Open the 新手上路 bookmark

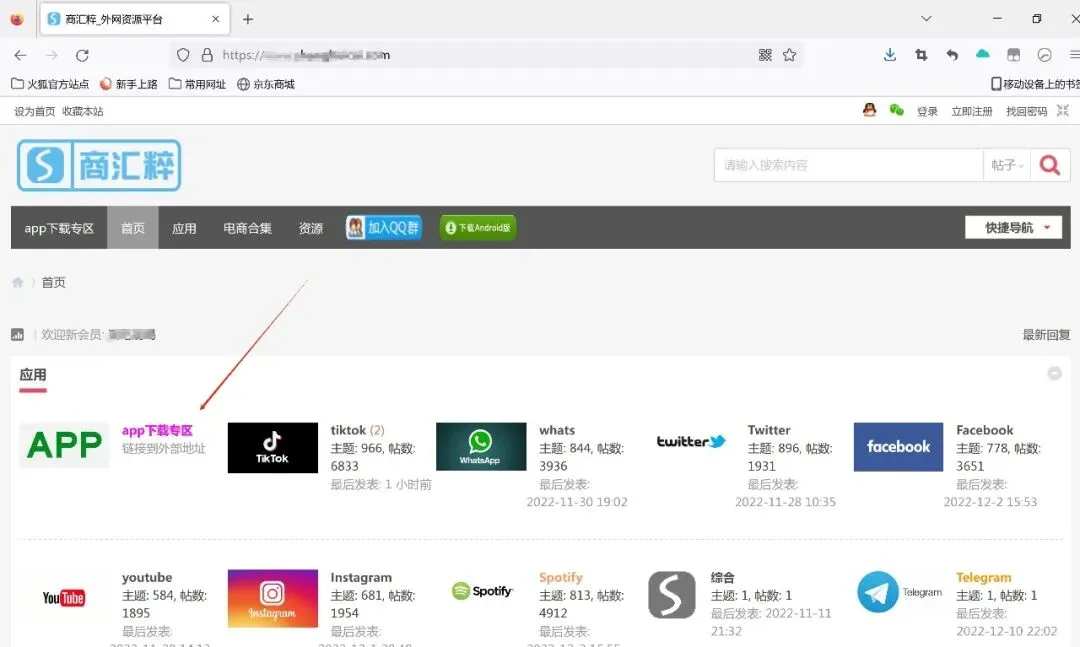(x=129, y=84)
